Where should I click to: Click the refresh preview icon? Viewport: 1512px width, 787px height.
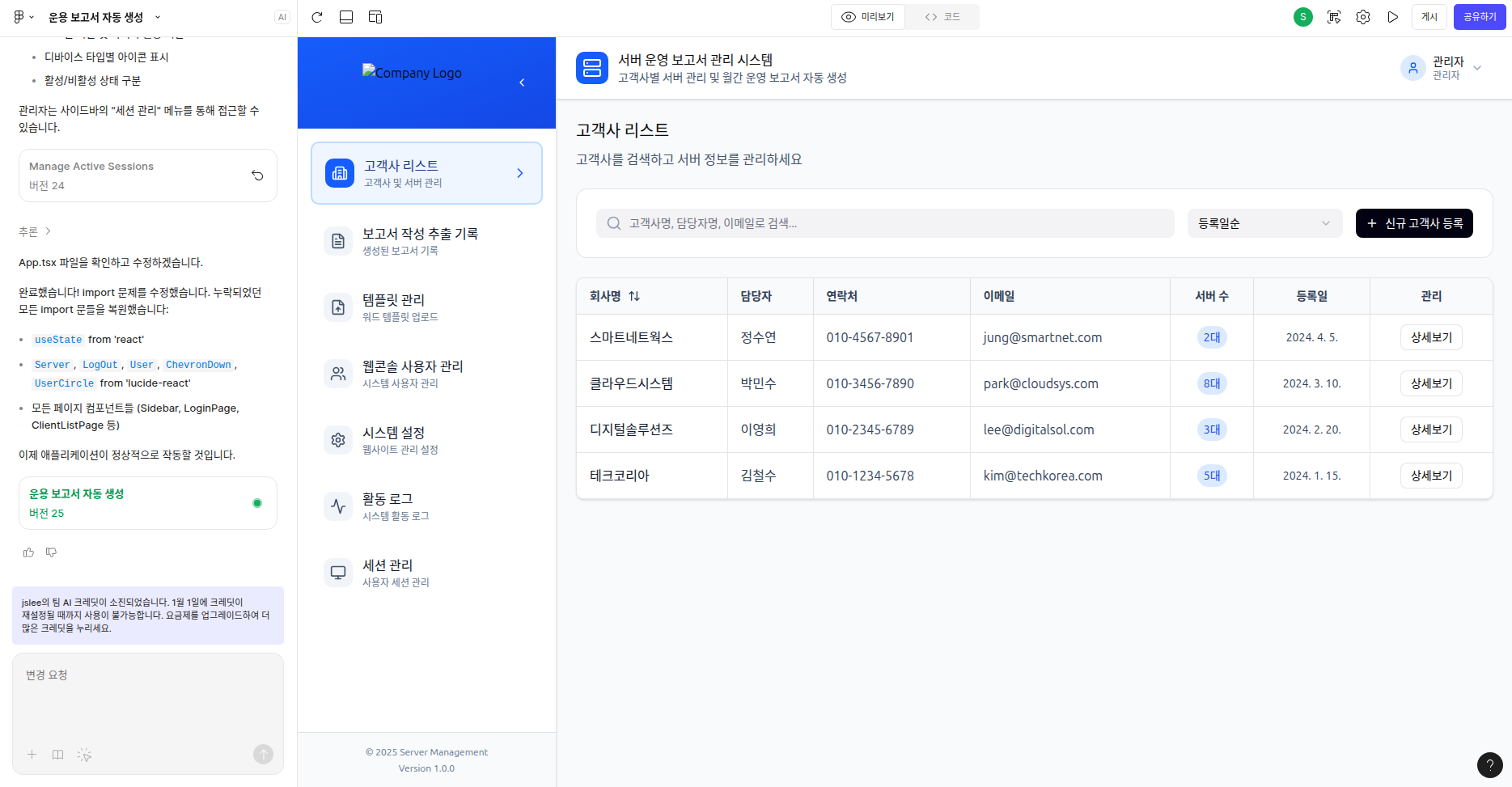click(317, 17)
